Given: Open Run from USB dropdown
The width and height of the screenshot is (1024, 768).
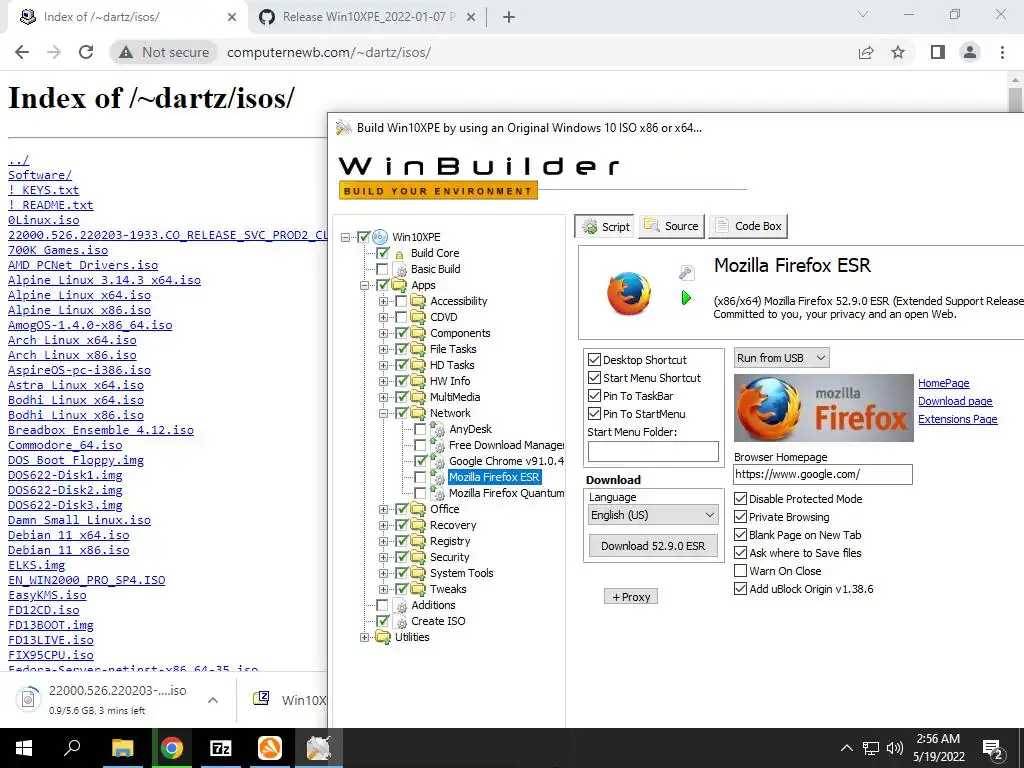Looking at the screenshot, I should [782, 358].
